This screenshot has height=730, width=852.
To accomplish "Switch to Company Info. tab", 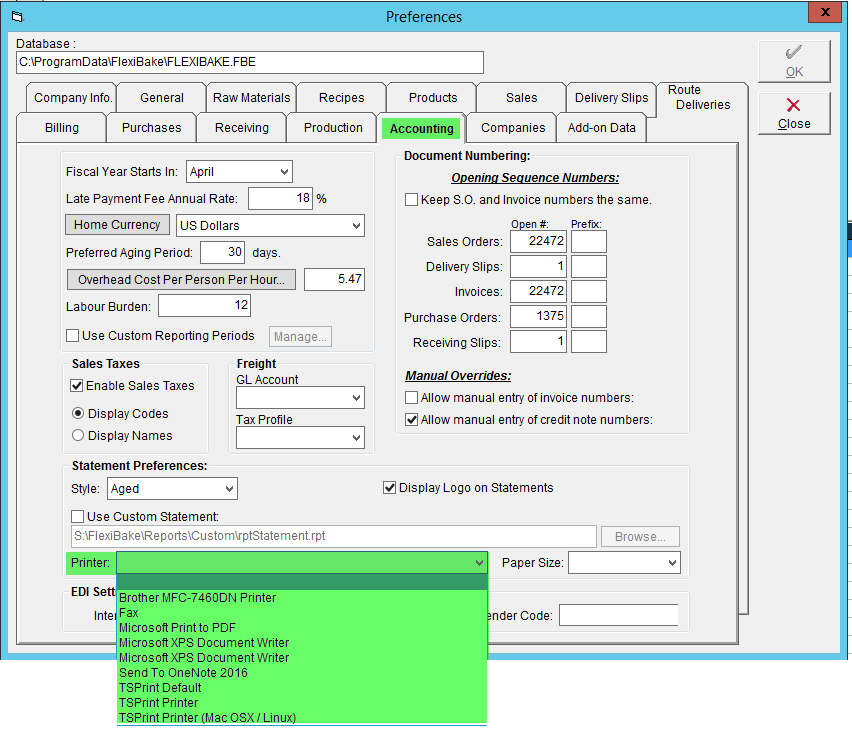I will pos(72,98).
